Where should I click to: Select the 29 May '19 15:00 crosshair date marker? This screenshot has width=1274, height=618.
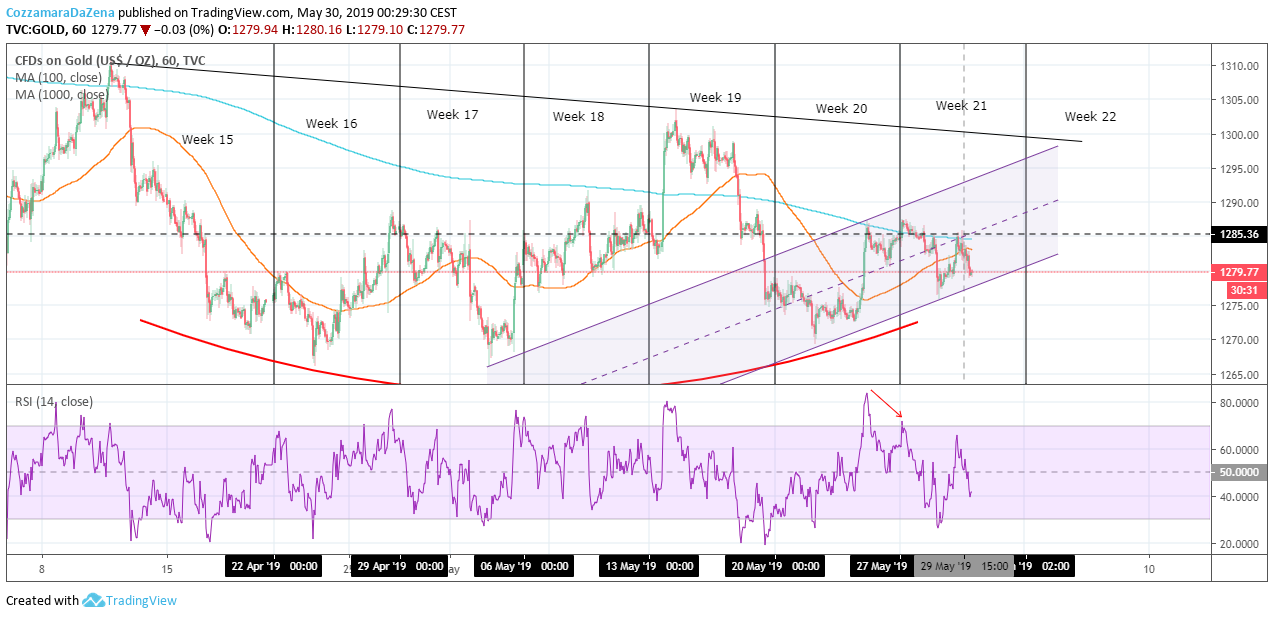tap(963, 566)
